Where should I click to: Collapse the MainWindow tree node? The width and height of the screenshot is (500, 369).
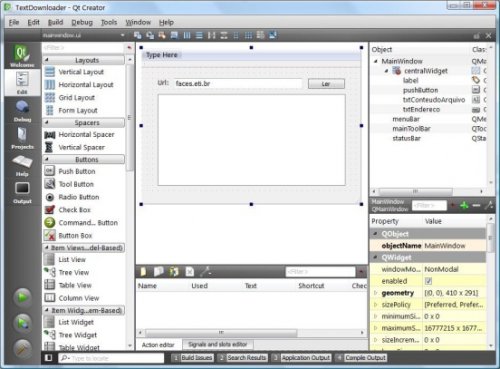point(376,61)
